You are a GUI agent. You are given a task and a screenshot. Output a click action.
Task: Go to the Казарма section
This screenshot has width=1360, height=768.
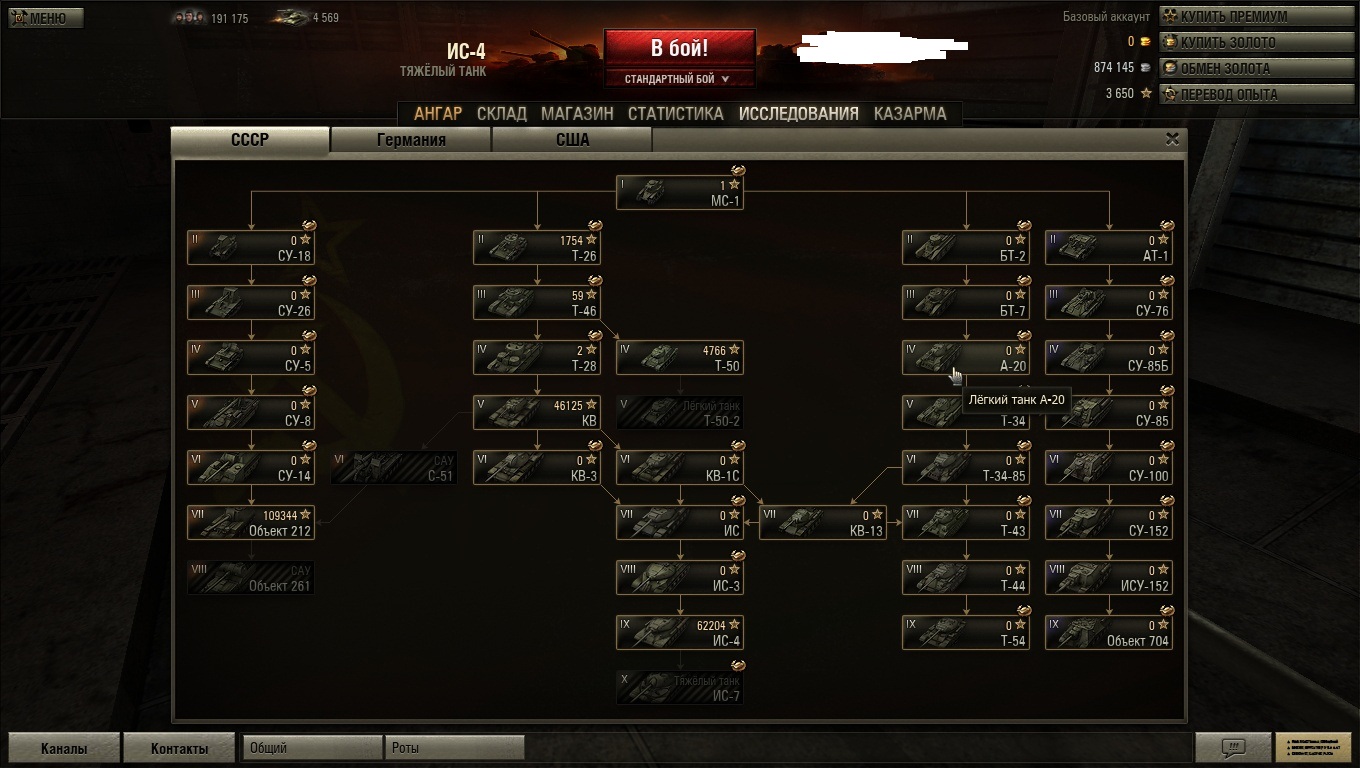(910, 114)
